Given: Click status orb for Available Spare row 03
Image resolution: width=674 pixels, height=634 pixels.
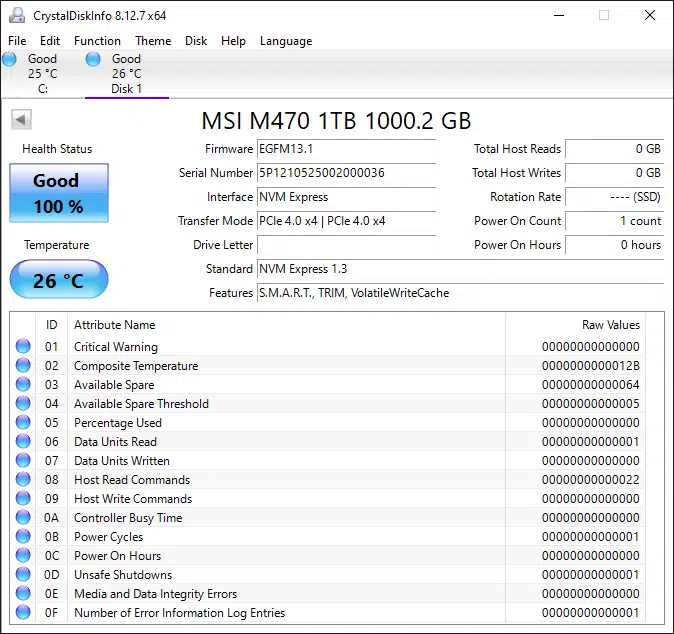Looking at the screenshot, I should tap(23, 384).
